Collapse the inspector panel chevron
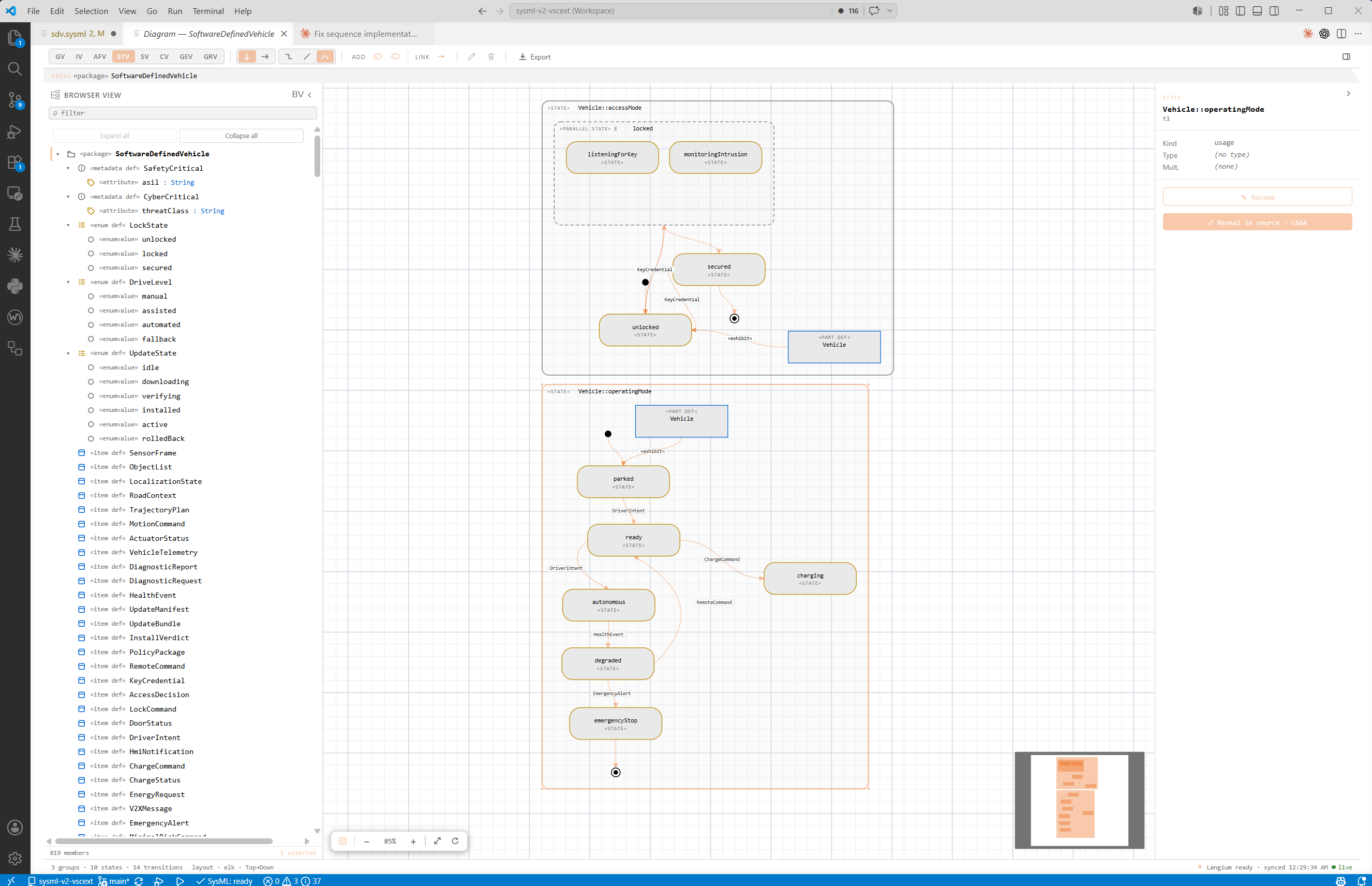1372x886 pixels. pyautogui.click(x=1348, y=93)
